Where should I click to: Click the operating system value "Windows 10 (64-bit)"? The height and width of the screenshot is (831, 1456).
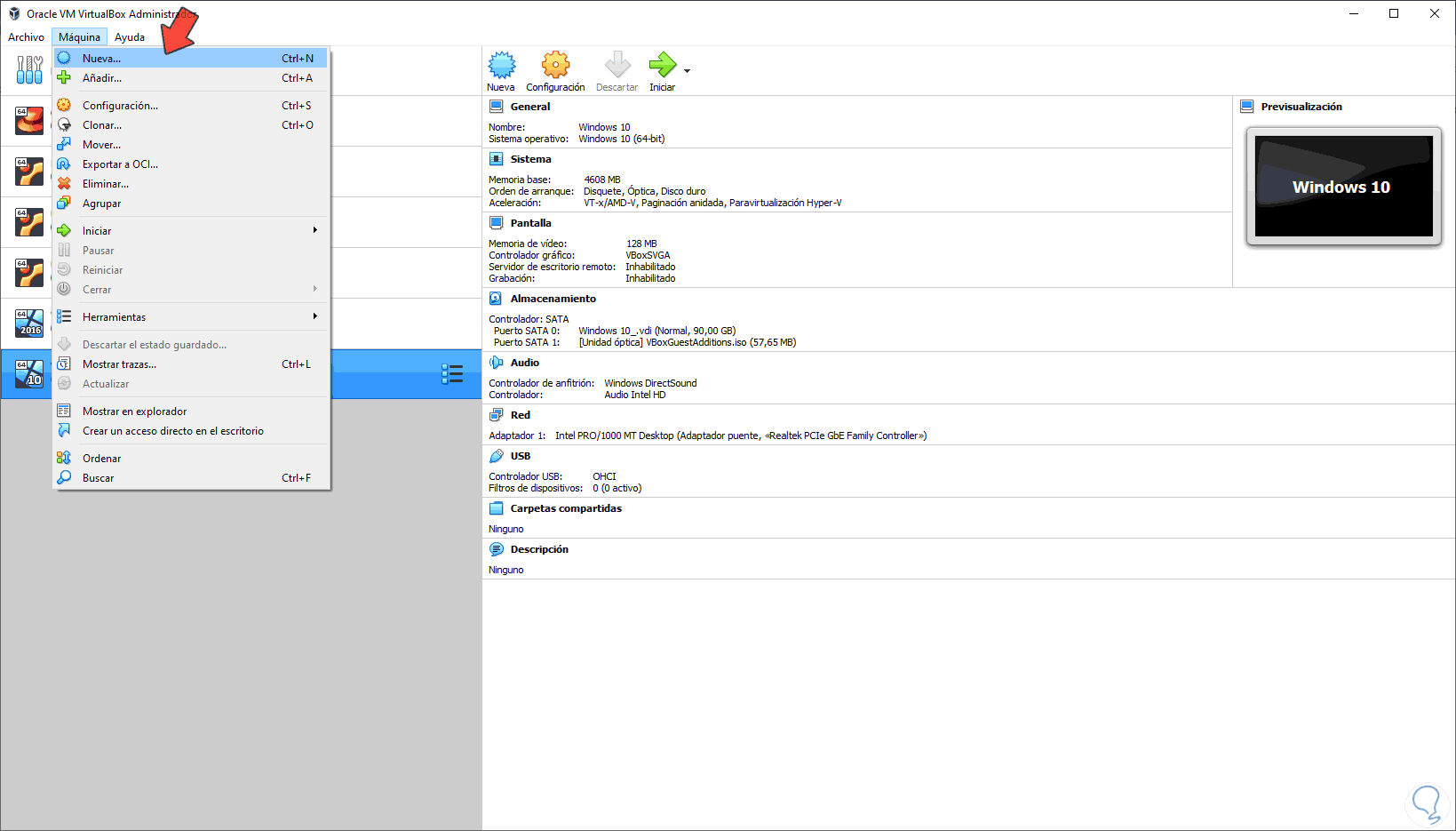tap(621, 139)
